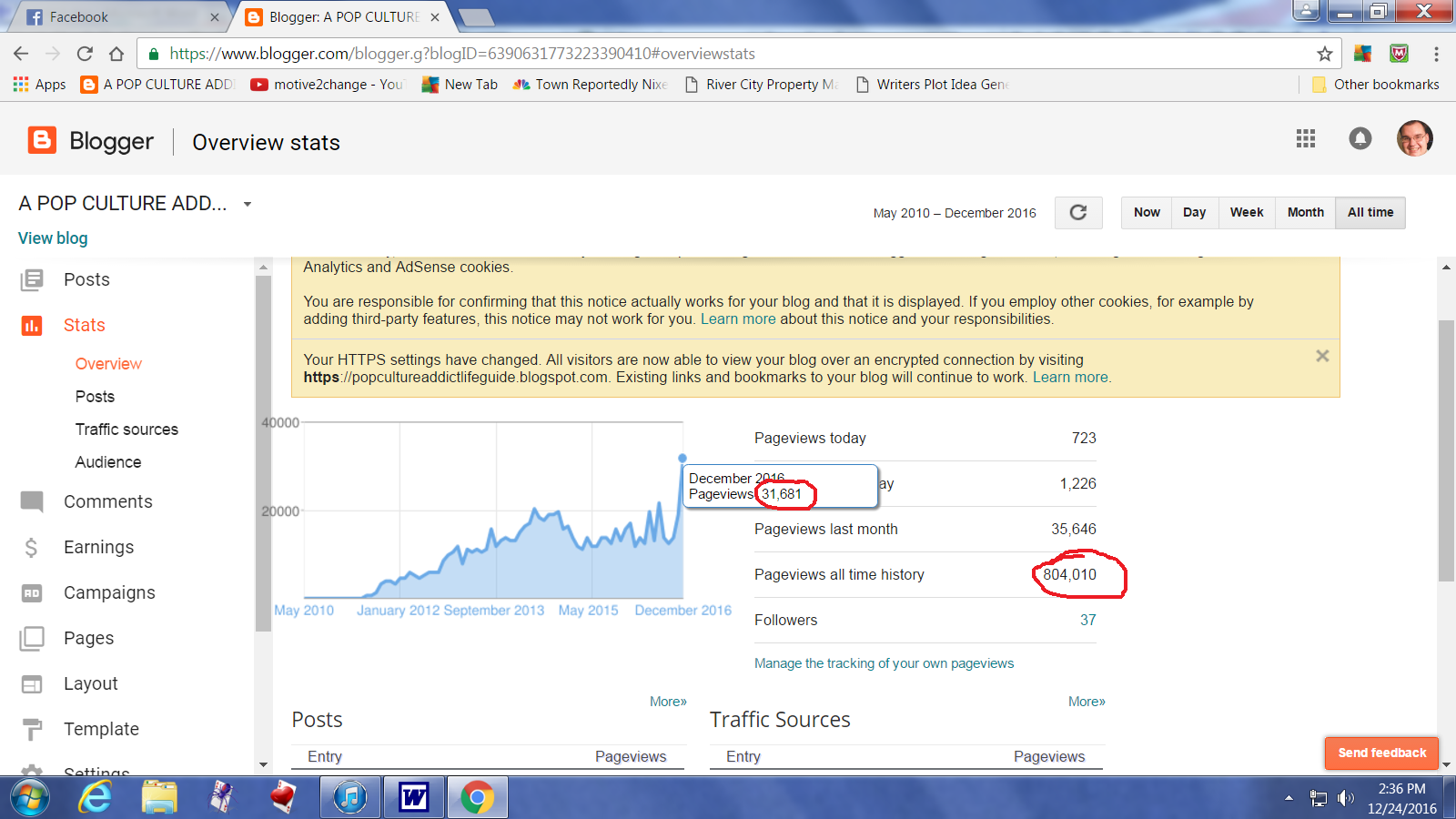Viewport: 1456px width, 819px height.
Task: Switch to the Facebook tab
Action: pyautogui.click(x=121, y=16)
